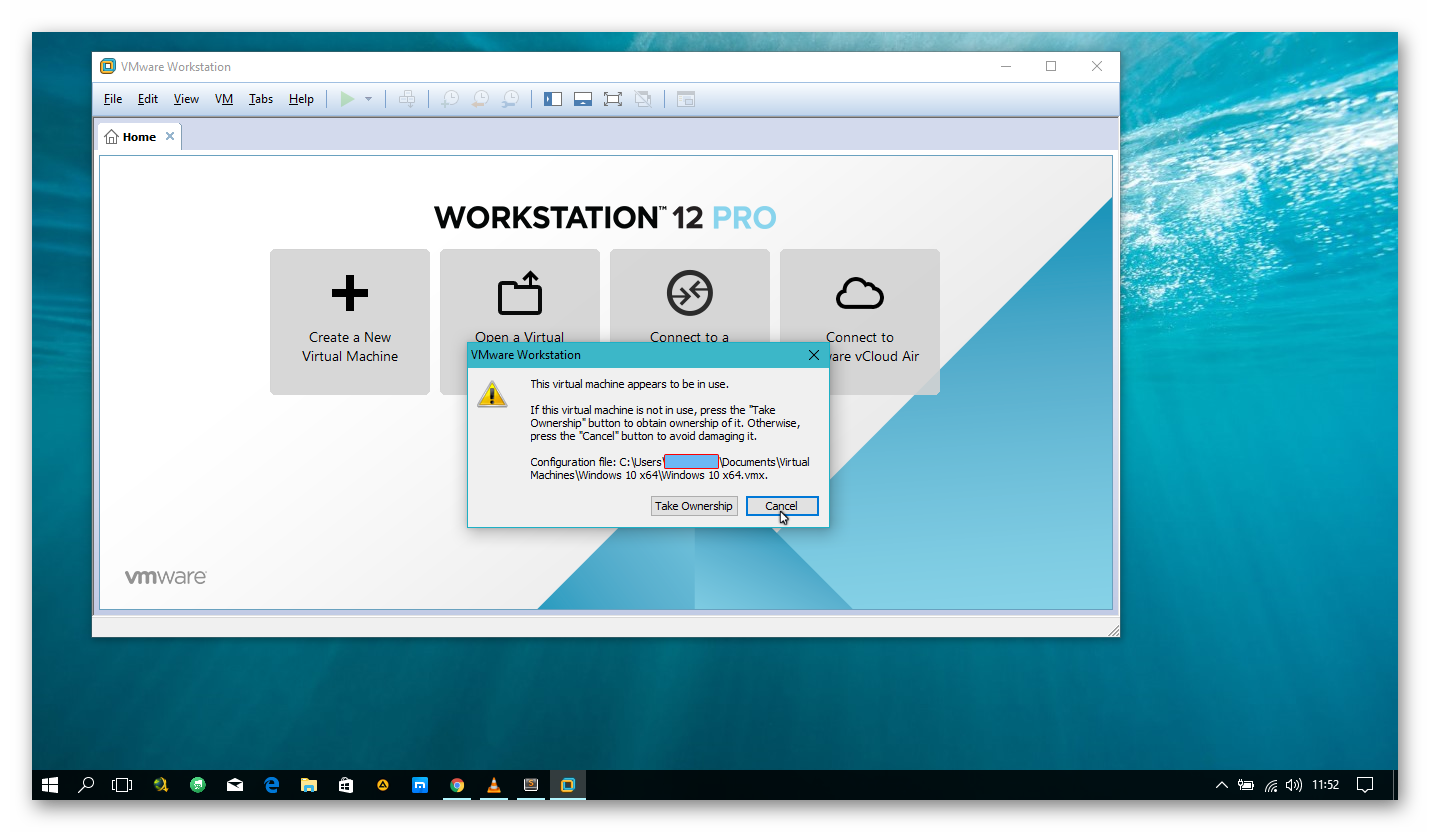This screenshot has height=832, width=1430.
Task: Click the Take Ownership button
Action: tap(694, 506)
